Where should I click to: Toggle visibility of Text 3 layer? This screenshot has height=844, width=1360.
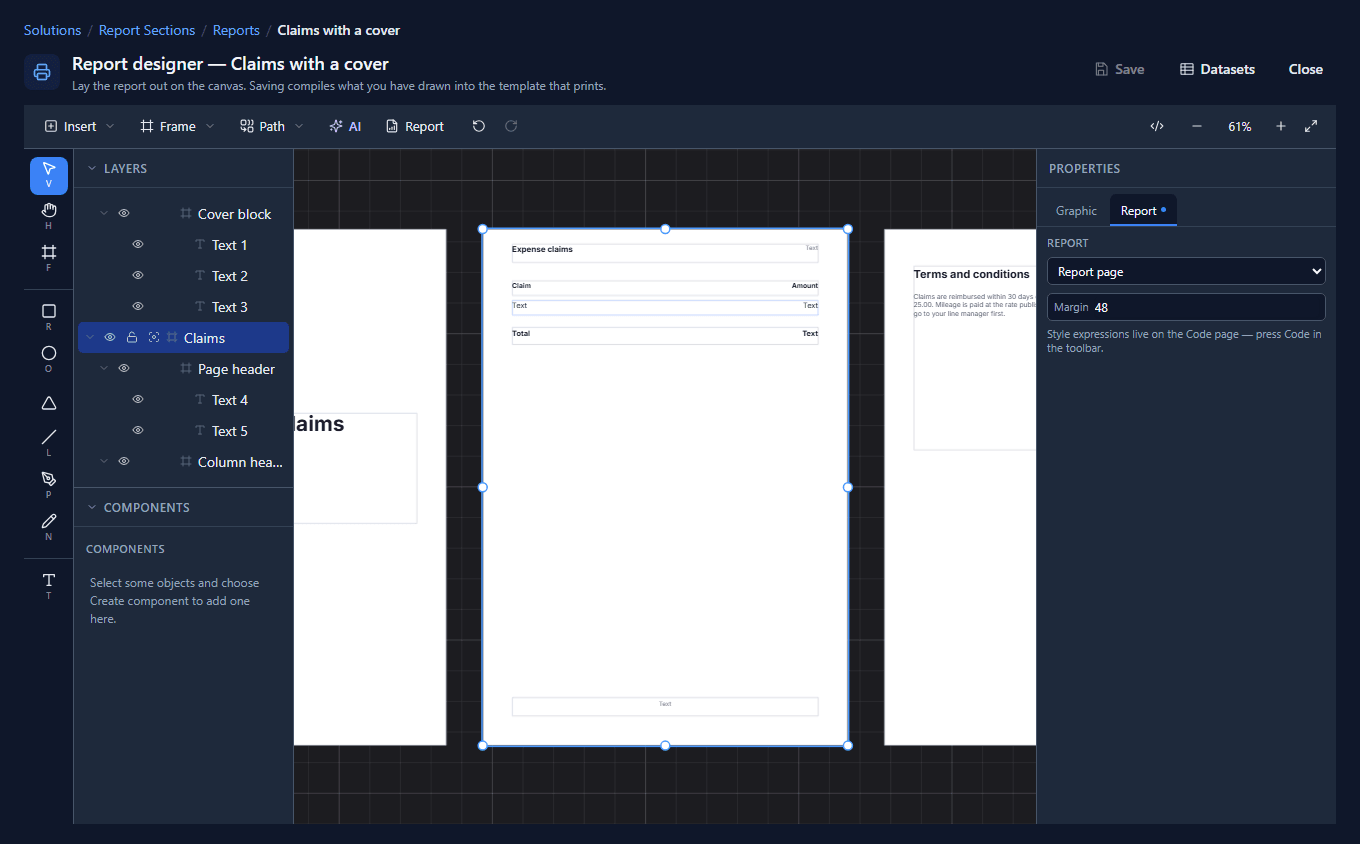pyautogui.click(x=138, y=307)
